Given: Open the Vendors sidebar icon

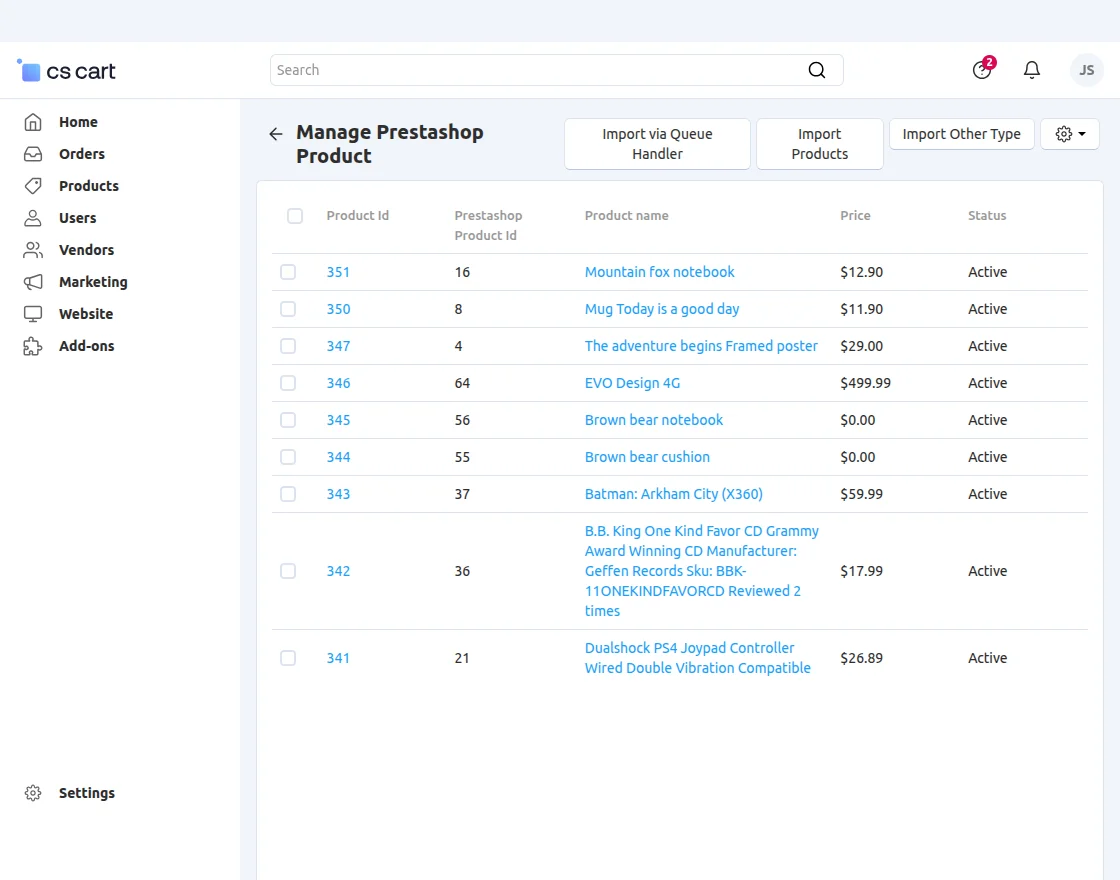Looking at the screenshot, I should point(33,249).
